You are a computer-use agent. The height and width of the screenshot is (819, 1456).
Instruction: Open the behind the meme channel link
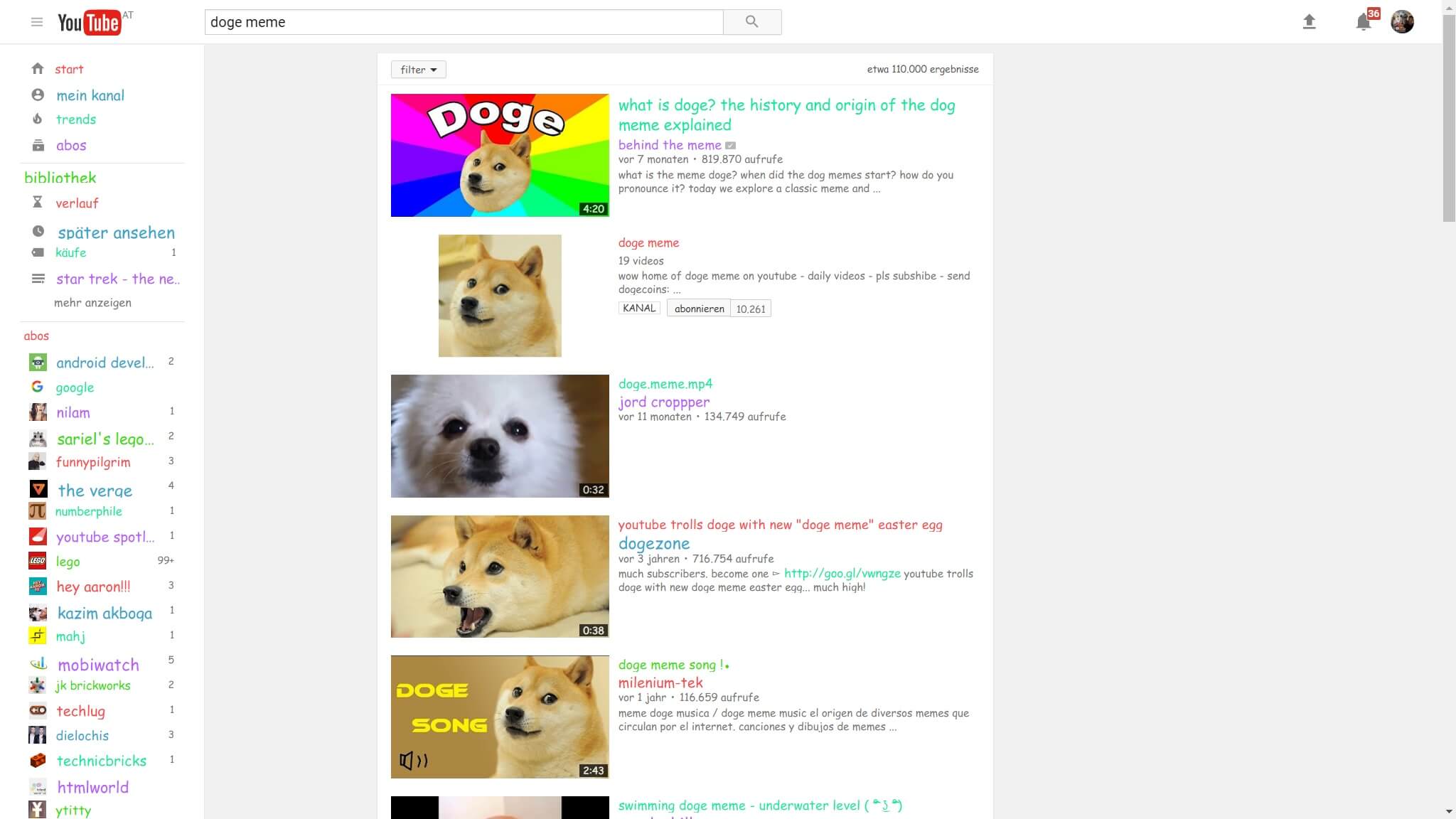click(669, 145)
